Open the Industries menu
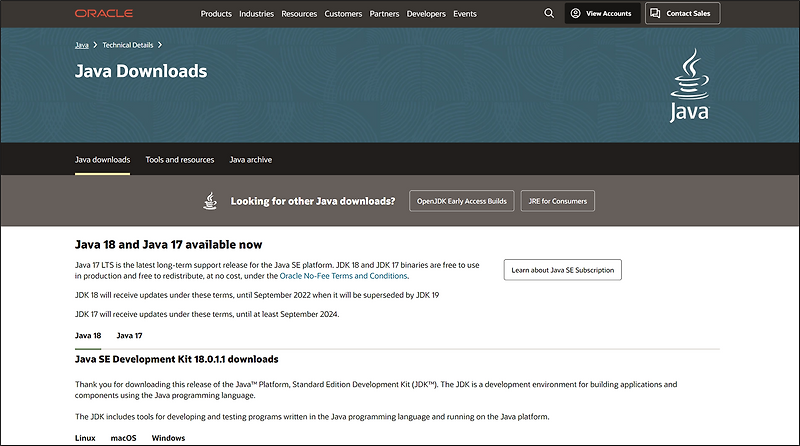The image size is (800, 446). [256, 14]
